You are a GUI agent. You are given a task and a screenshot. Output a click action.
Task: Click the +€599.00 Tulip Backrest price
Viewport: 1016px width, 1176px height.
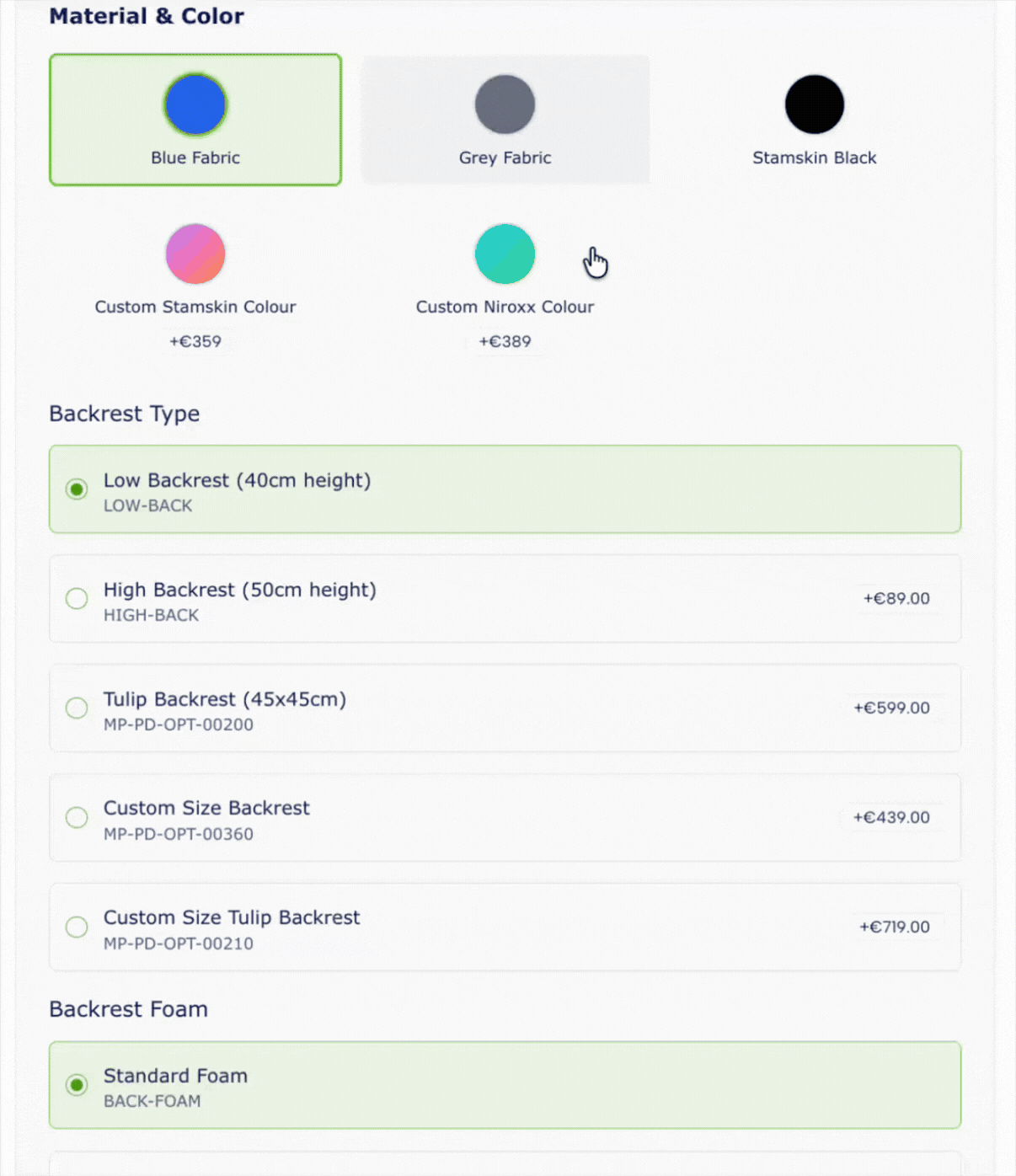[x=891, y=708]
